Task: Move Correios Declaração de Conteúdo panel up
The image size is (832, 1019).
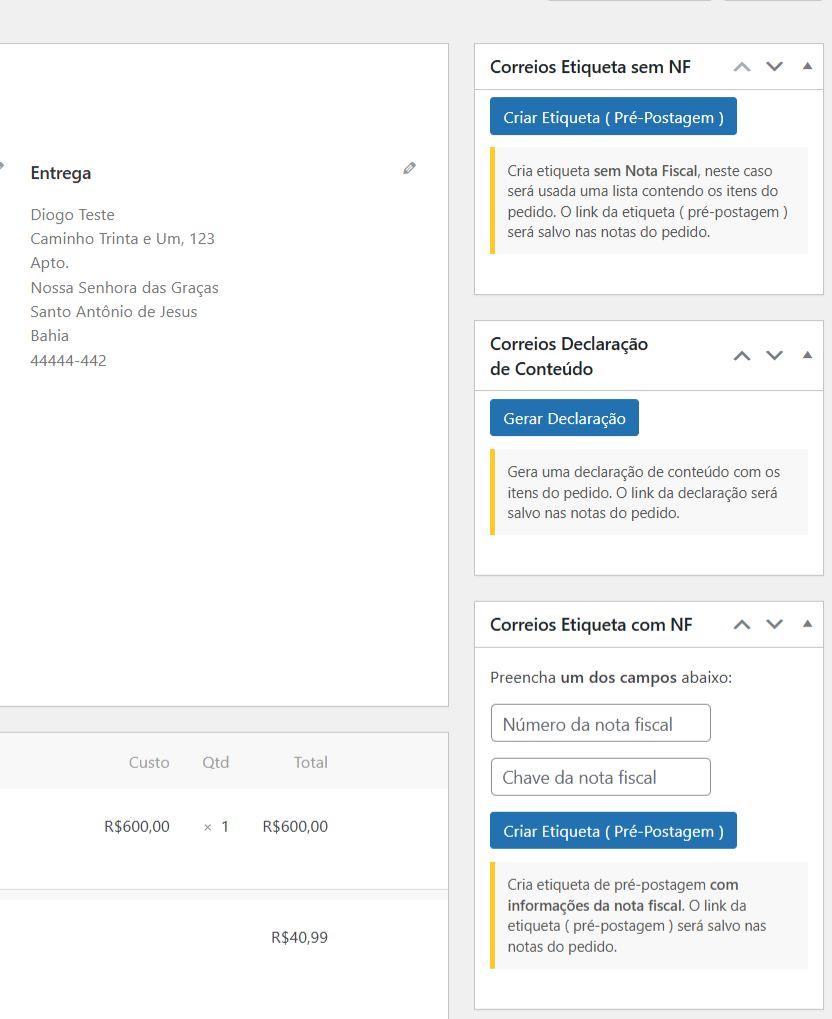Action: tap(742, 355)
